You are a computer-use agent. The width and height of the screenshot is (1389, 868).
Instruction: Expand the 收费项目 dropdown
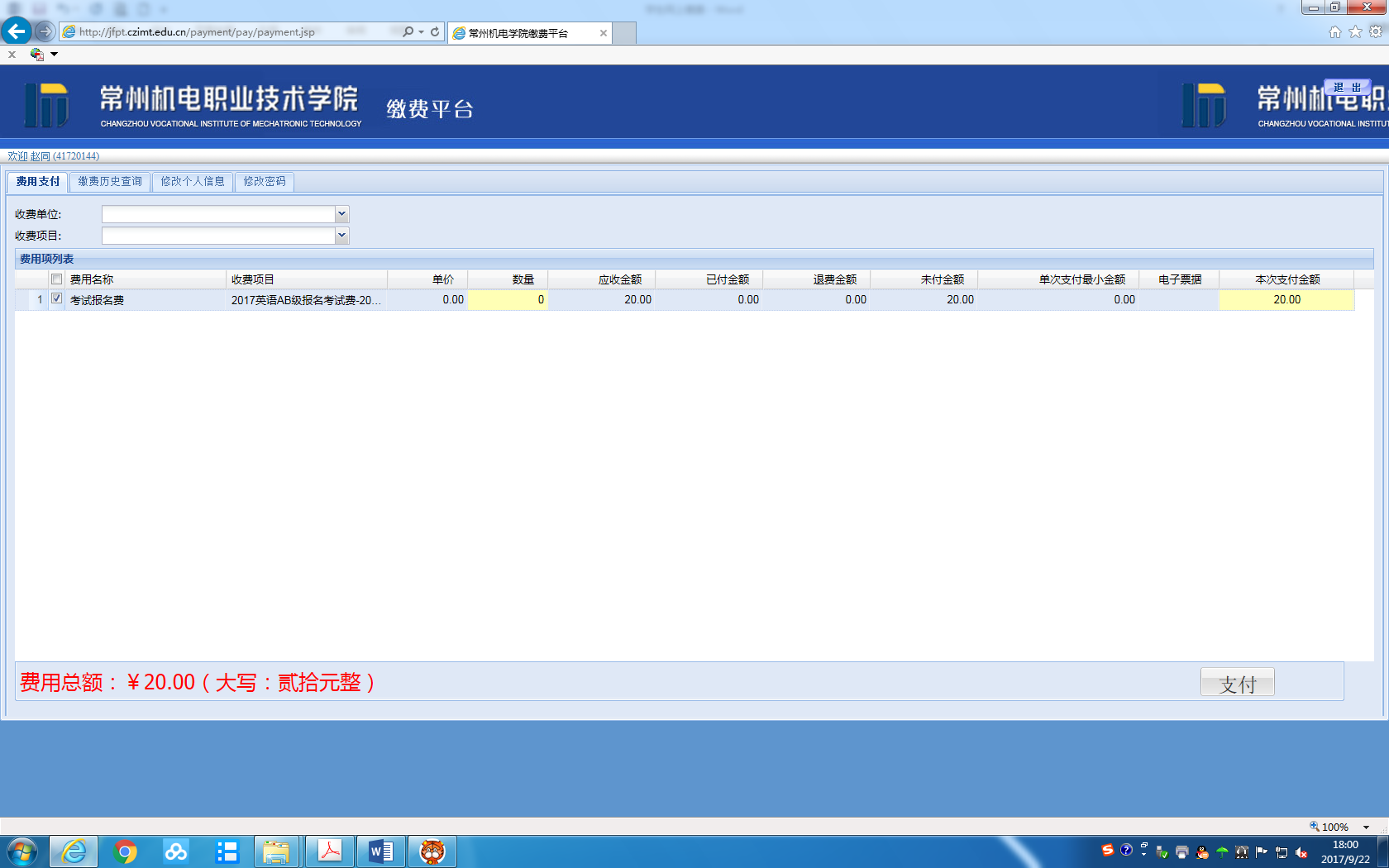tap(341, 236)
